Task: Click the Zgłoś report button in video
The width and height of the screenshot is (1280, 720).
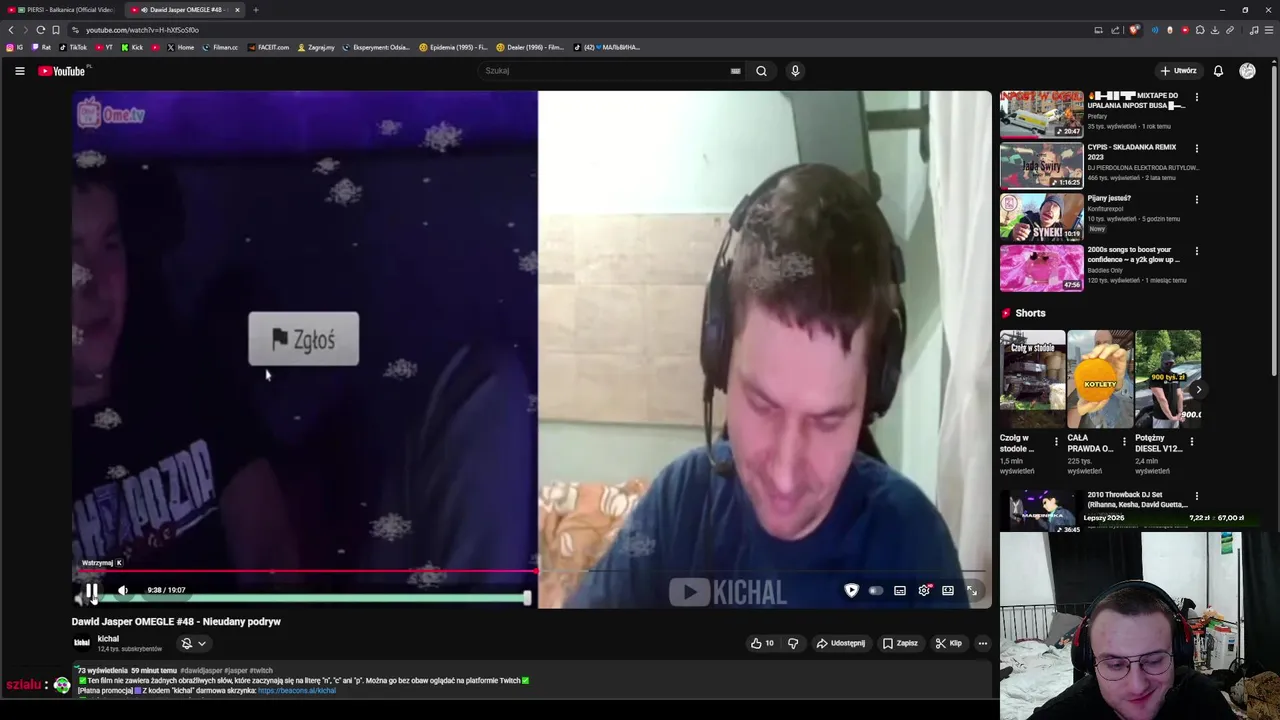Action: [304, 340]
